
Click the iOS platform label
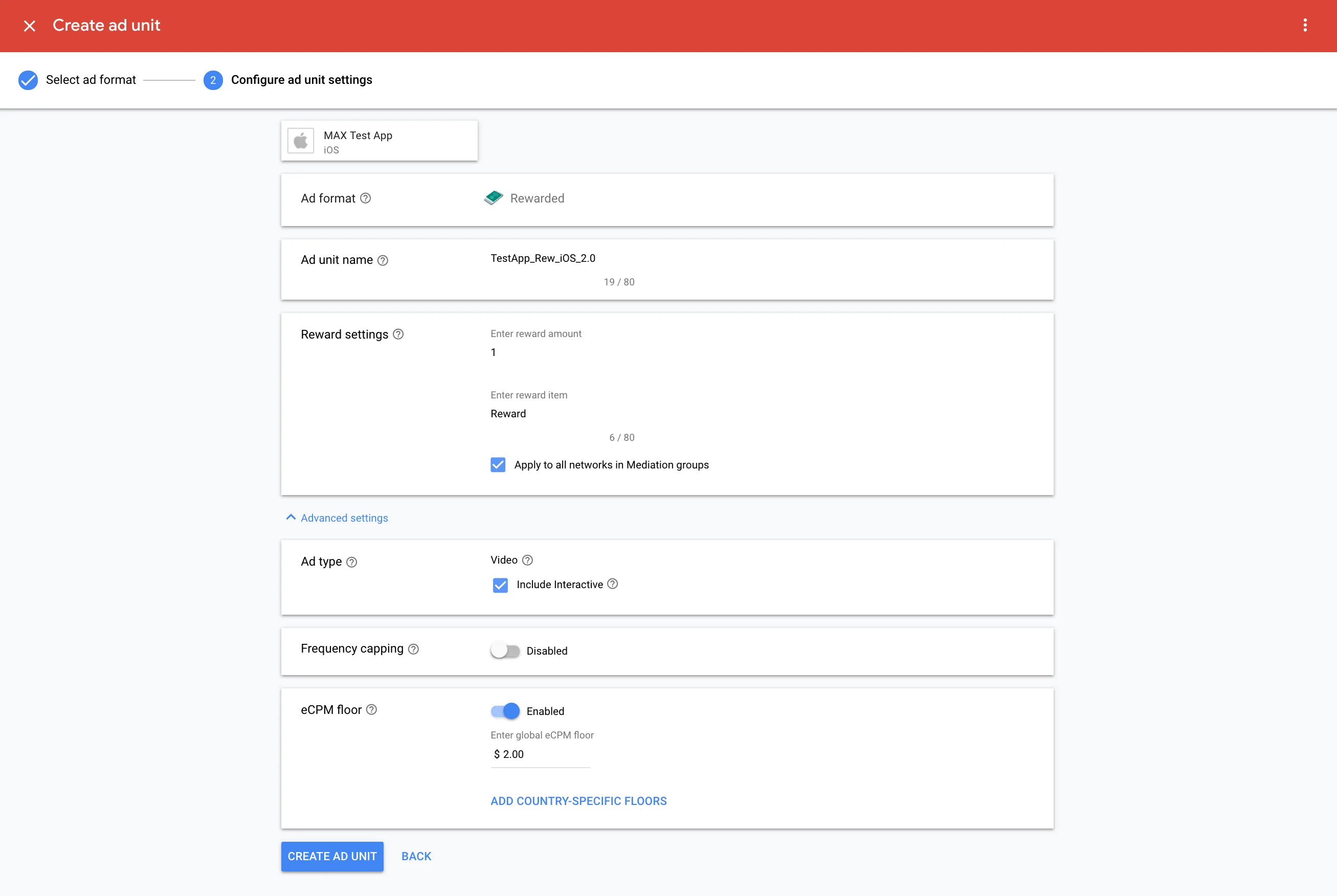tap(331, 150)
